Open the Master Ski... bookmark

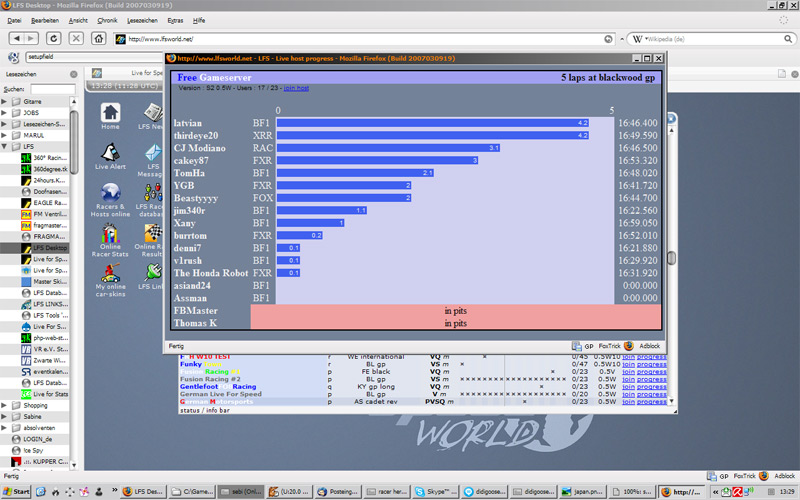[44, 282]
